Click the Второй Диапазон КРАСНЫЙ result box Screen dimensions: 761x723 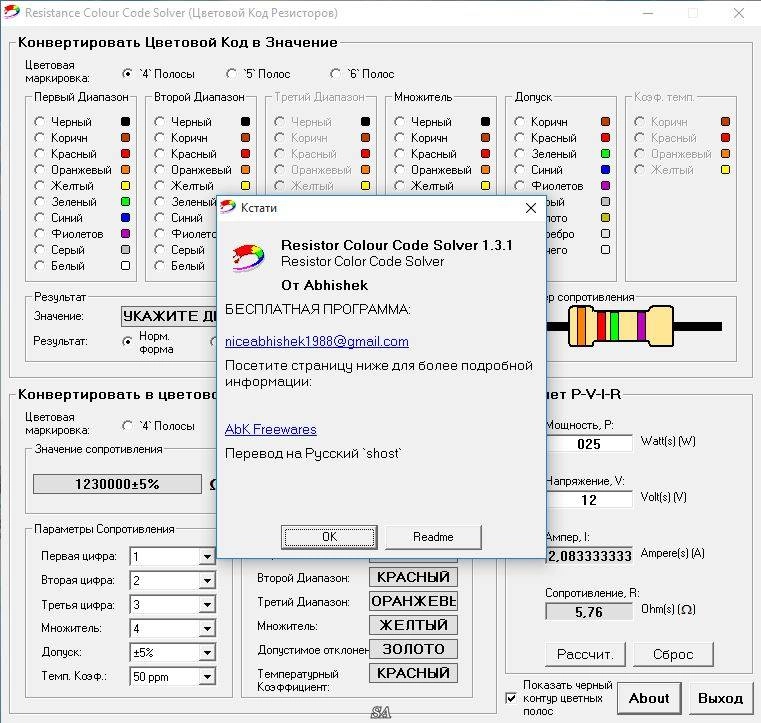coord(413,577)
